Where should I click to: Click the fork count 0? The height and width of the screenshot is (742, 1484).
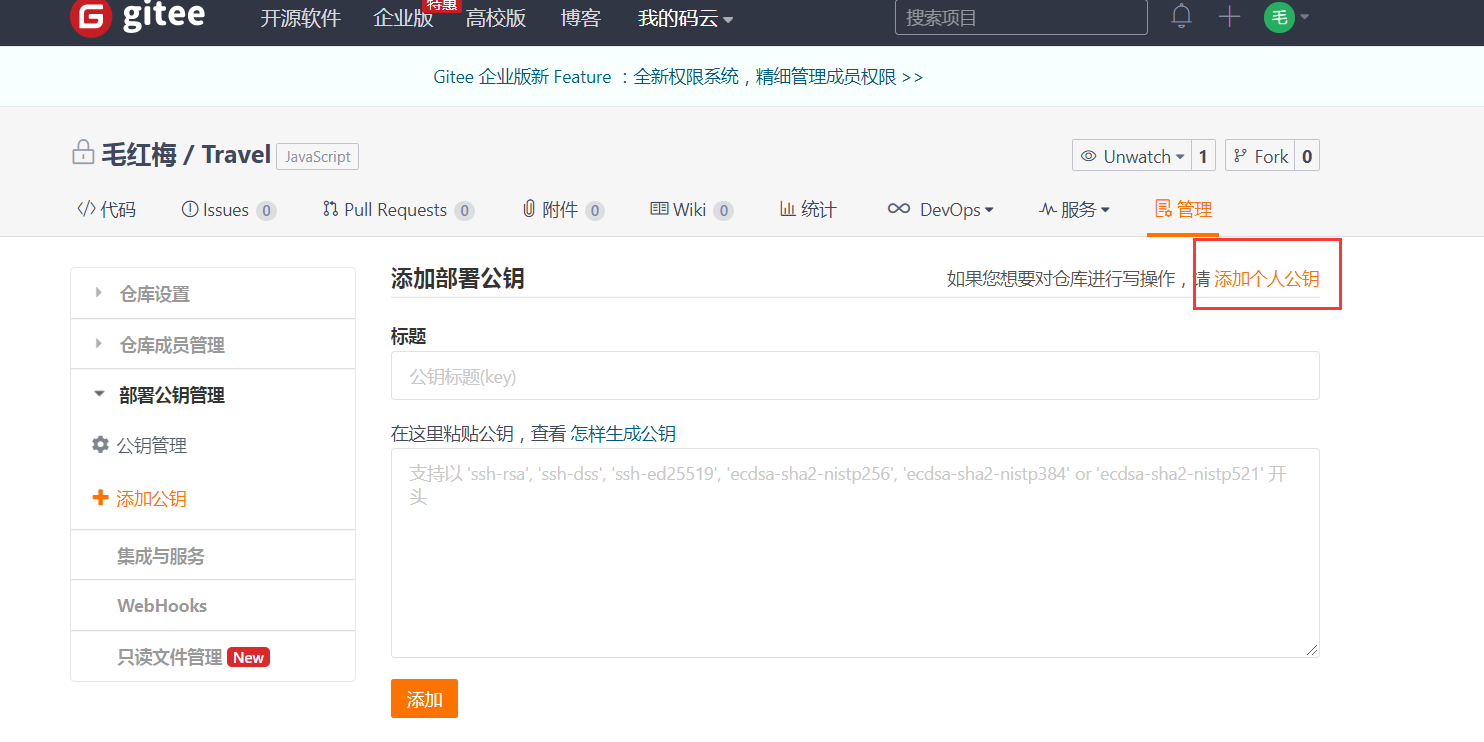coord(1307,156)
